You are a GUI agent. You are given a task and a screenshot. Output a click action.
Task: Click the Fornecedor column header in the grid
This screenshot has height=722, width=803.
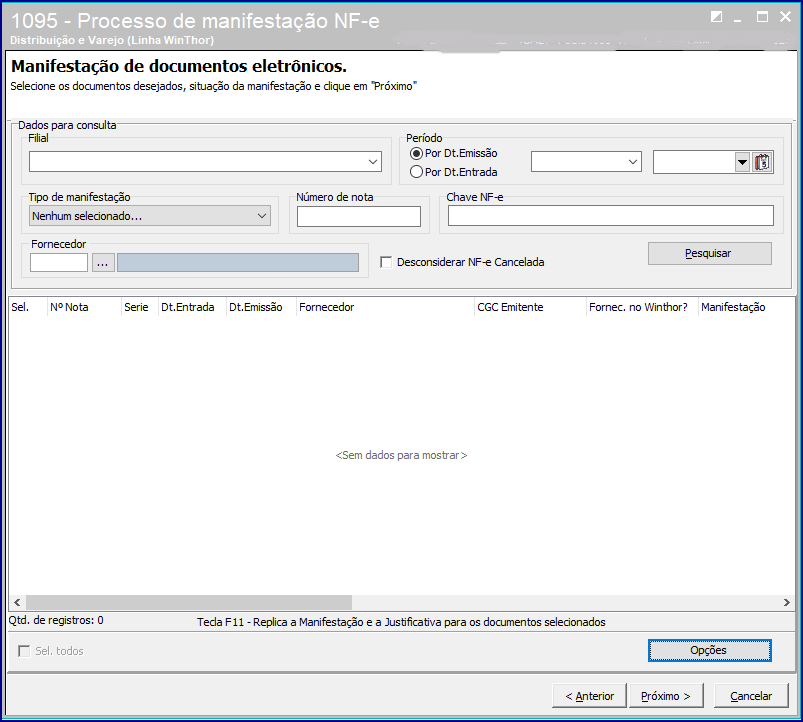[385, 307]
